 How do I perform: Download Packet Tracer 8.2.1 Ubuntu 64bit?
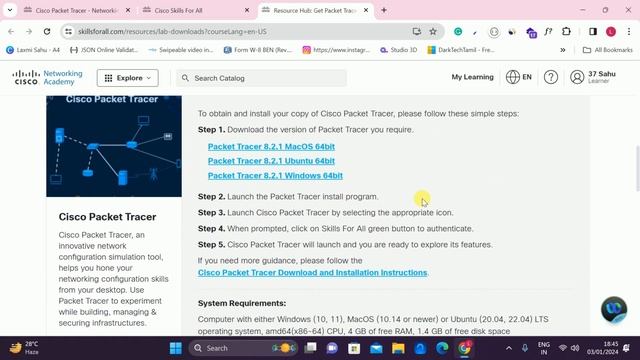[x=271, y=161]
